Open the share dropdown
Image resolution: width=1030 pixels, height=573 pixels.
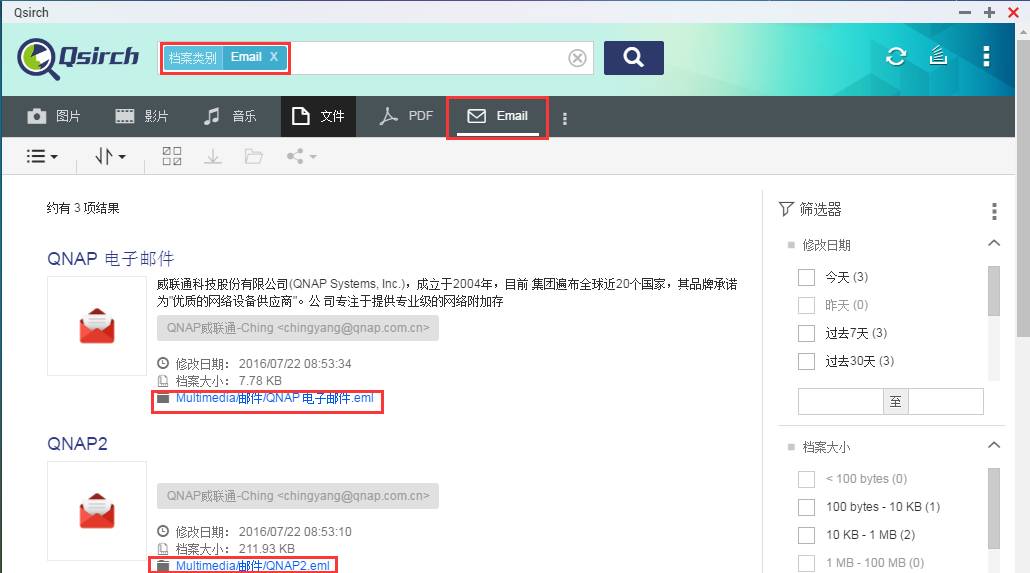coord(301,156)
